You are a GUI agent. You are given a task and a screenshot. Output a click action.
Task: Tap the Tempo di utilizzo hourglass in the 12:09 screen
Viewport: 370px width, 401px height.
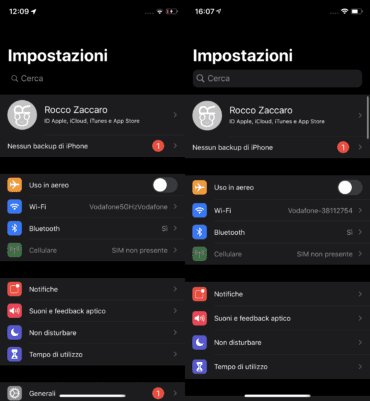tap(15, 354)
